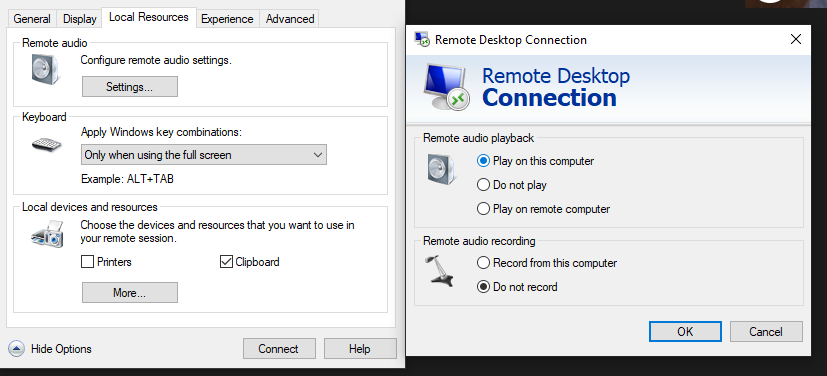Click the 'Local devices and resources' heading
Screen dimensions: 827x376
point(90,207)
